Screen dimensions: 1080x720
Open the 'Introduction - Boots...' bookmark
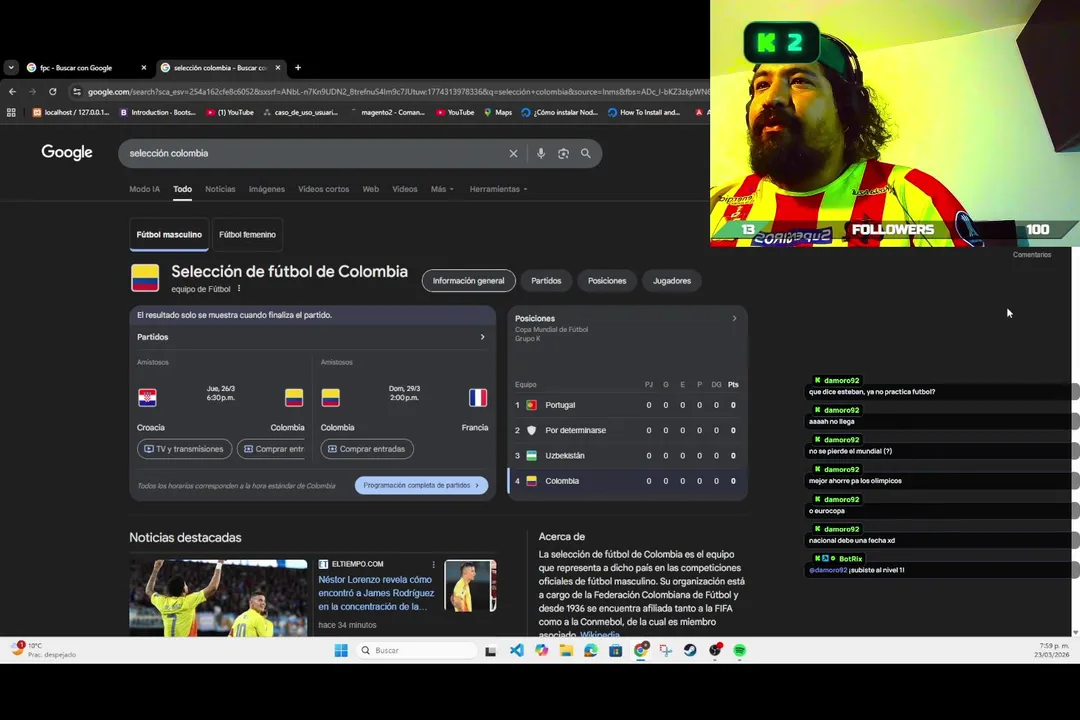pos(158,112)
